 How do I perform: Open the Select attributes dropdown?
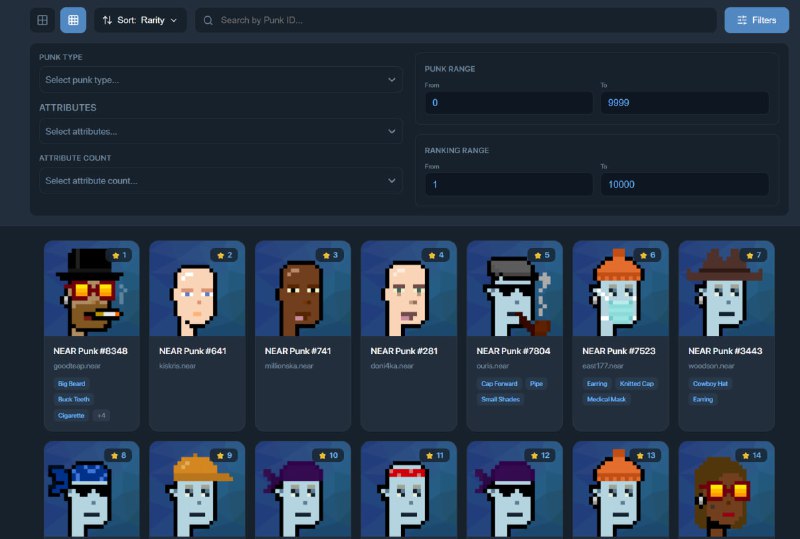[220, 131]
